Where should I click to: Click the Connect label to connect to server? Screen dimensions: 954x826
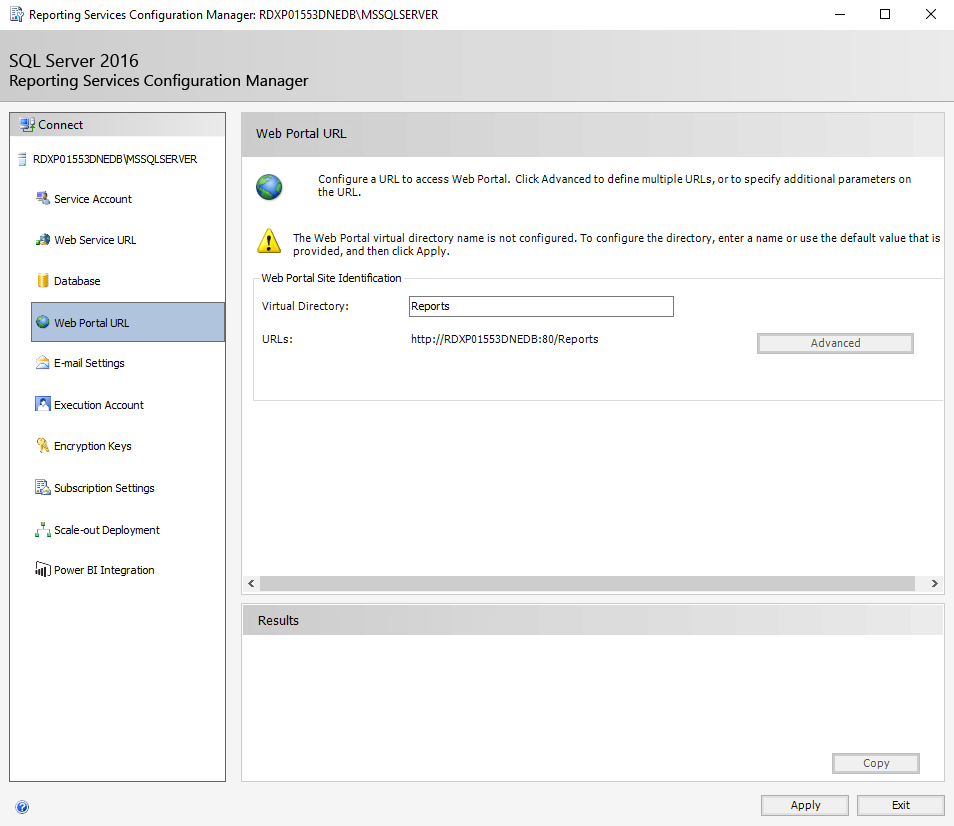(60, 125)
